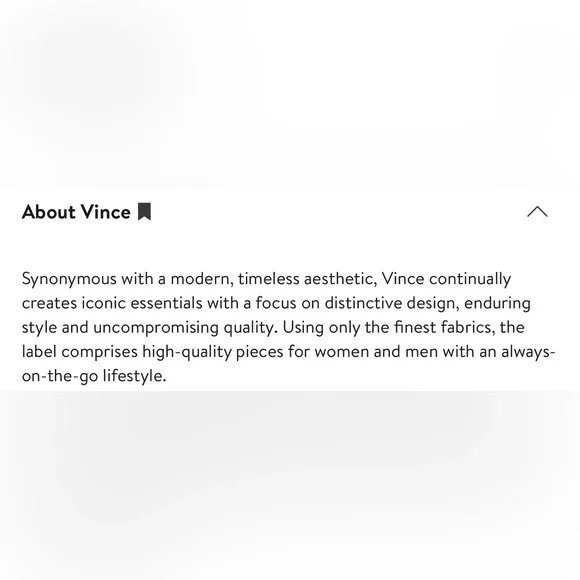Viewport: 580px width, 580px height.
Task: Click the phrase 'iconic essentials'
Action: [x=142, y=303]
